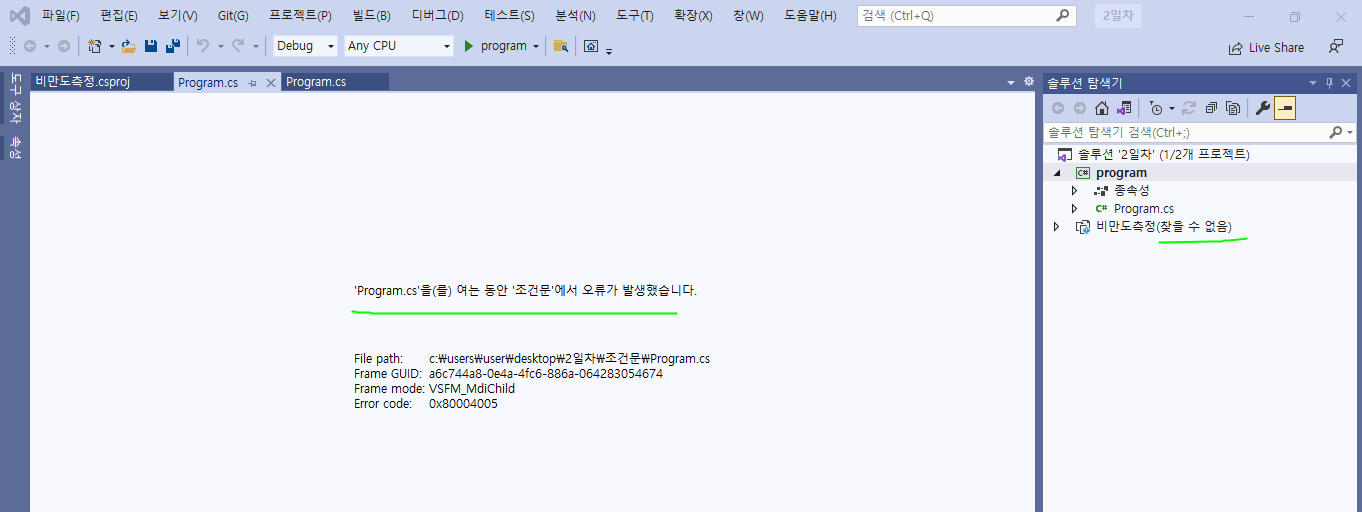Toggle auto-hide pin of Solution Explorer
The width and height of the screenshot is (1362, 512).
click(1329, 83)
